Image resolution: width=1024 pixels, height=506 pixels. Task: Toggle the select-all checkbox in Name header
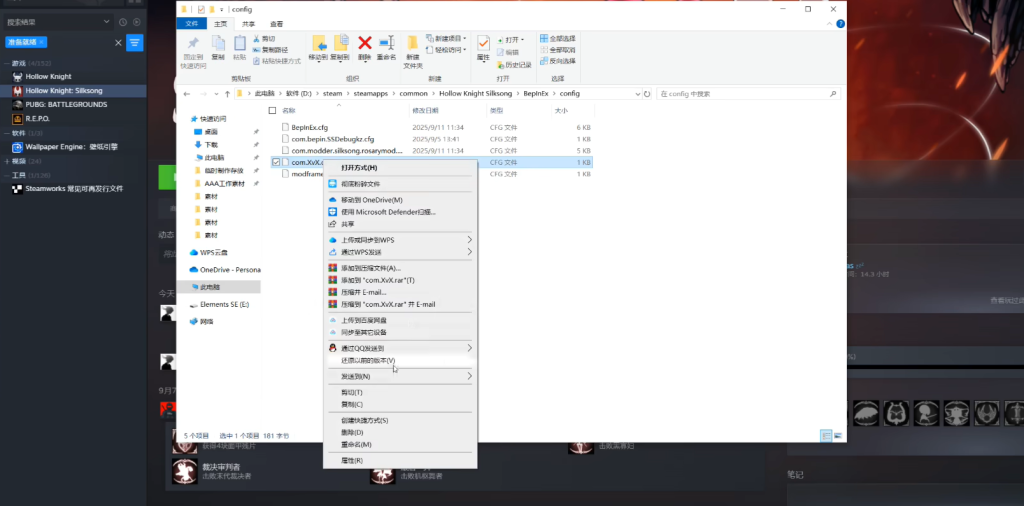[x=272, y=111]
